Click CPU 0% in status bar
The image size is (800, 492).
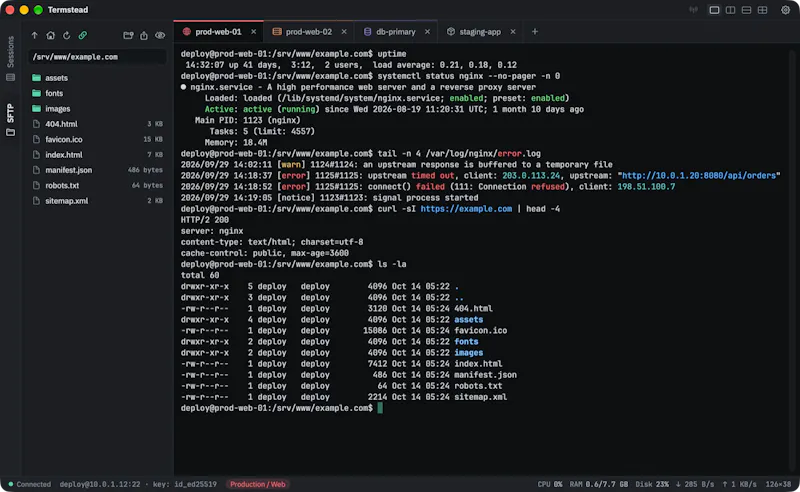coord(550,484)
